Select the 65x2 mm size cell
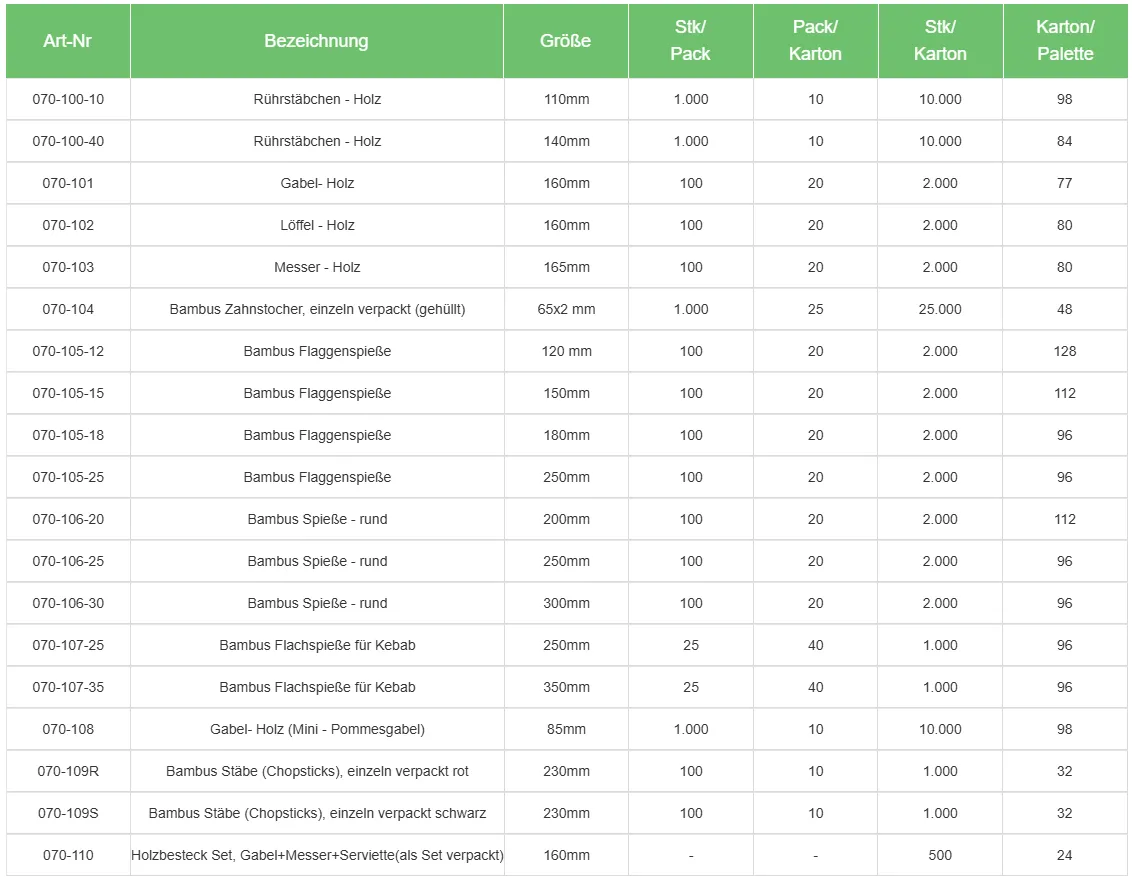This screenshot has height=883, width=1132. point(566,309)
